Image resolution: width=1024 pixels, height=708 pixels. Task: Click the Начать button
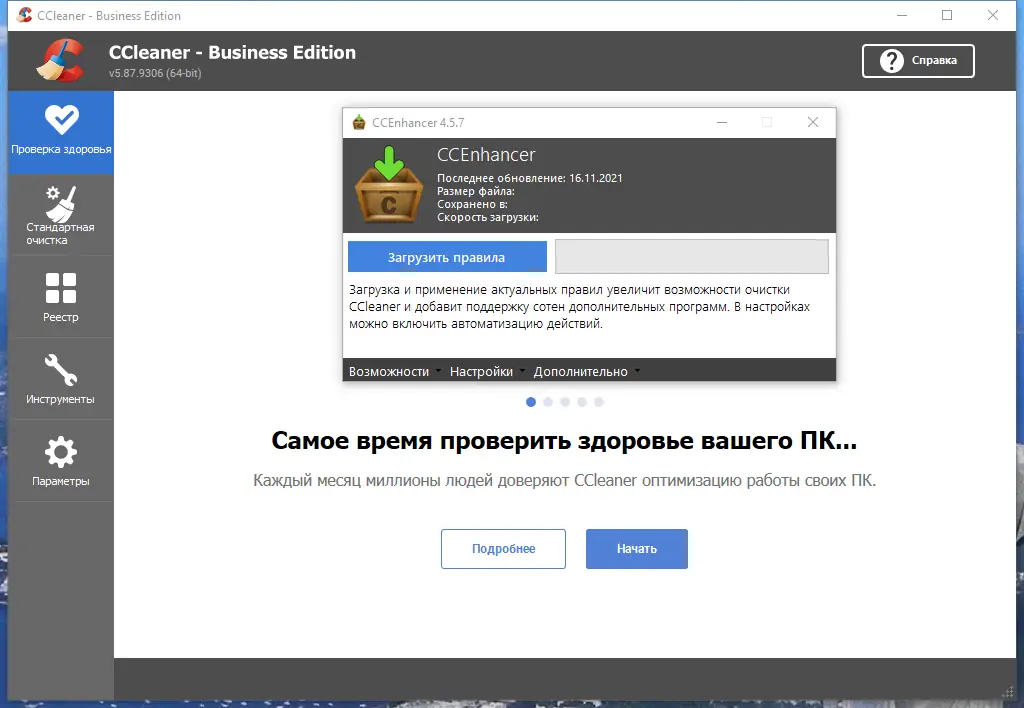[x=636, y=548]
